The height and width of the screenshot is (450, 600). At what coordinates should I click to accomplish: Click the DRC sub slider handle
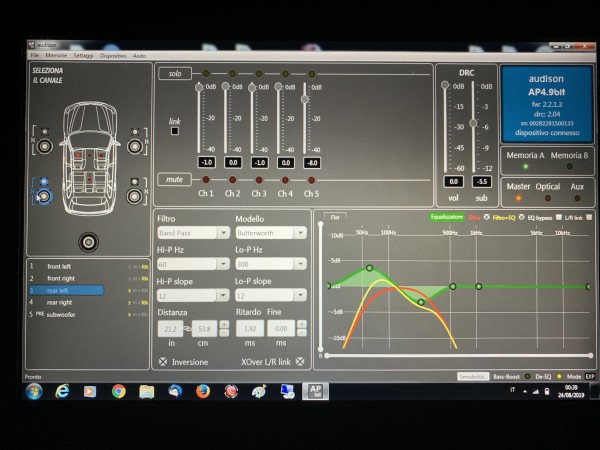pyautogui.click(x=473, y=123)
